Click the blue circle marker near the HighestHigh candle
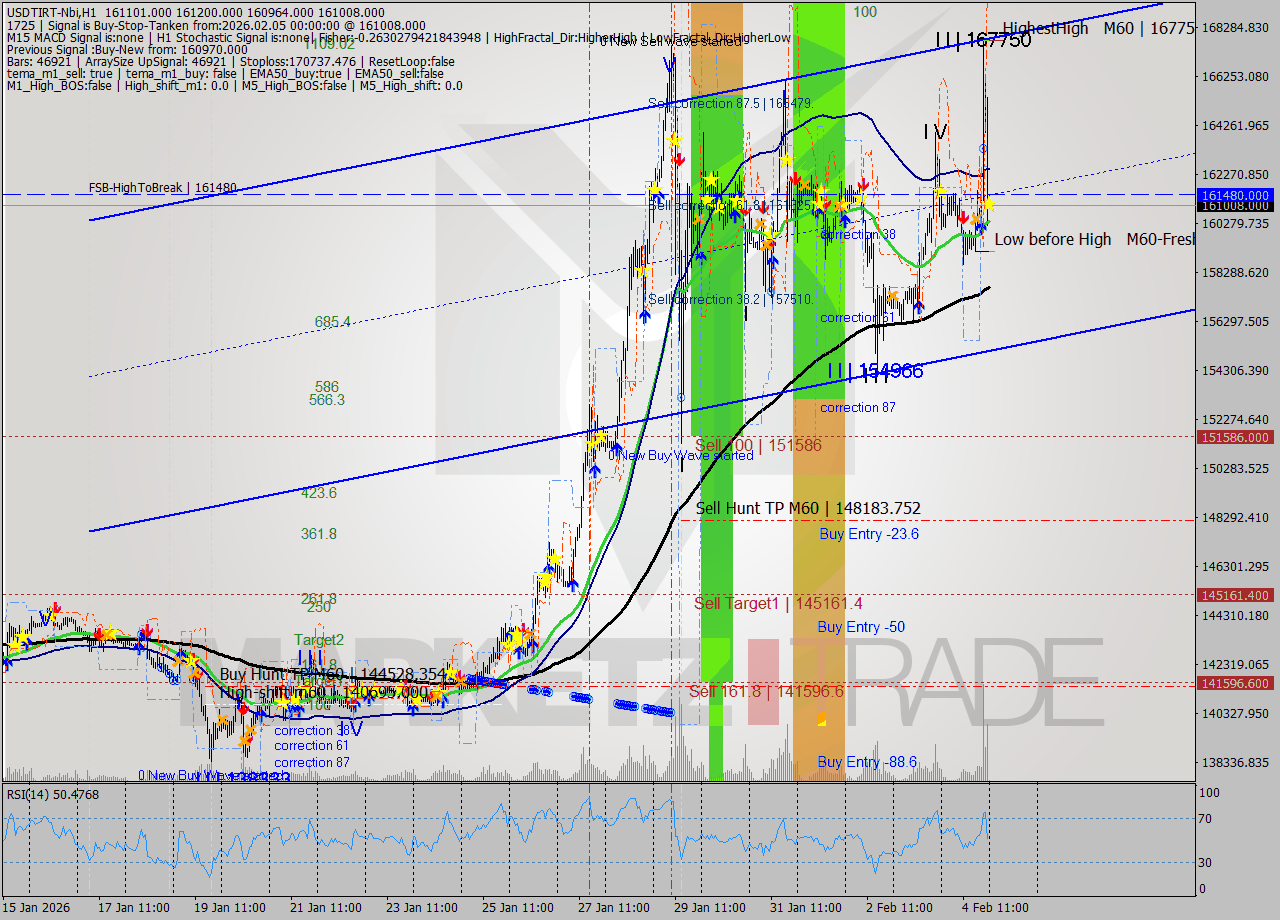1280x920 pixels. coord(983,147)
